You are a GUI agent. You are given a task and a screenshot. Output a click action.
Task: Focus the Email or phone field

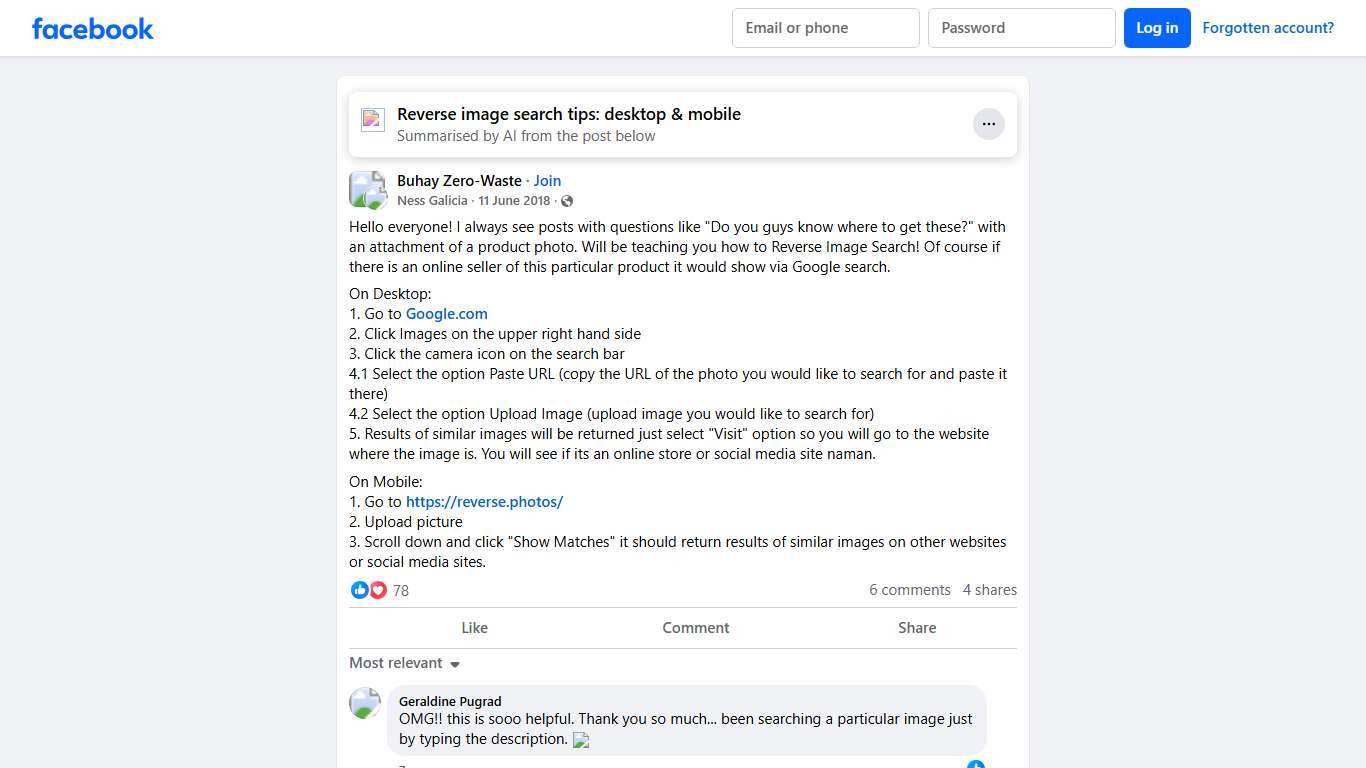pyautogui.click(x=825, y=28)
